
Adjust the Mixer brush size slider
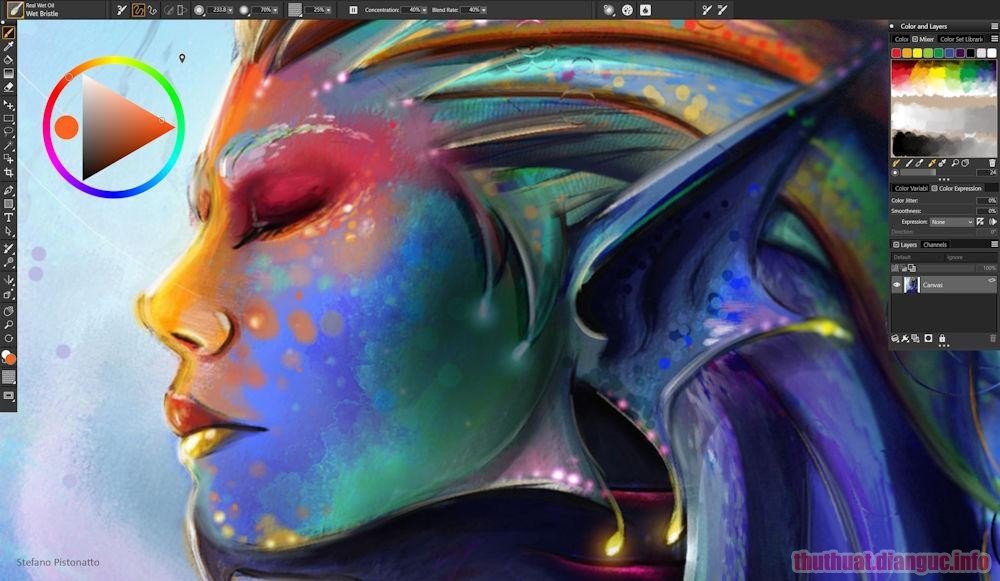(x=938, y=172)
